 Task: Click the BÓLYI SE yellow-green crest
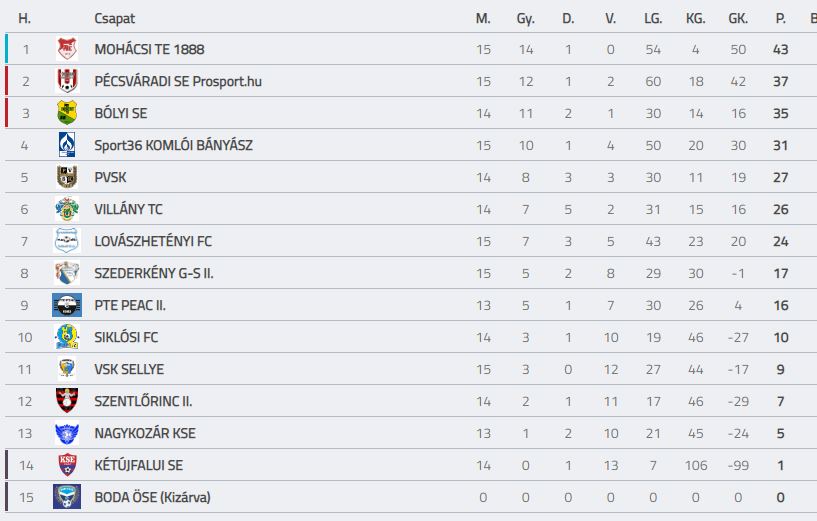(x=67, y=113)
